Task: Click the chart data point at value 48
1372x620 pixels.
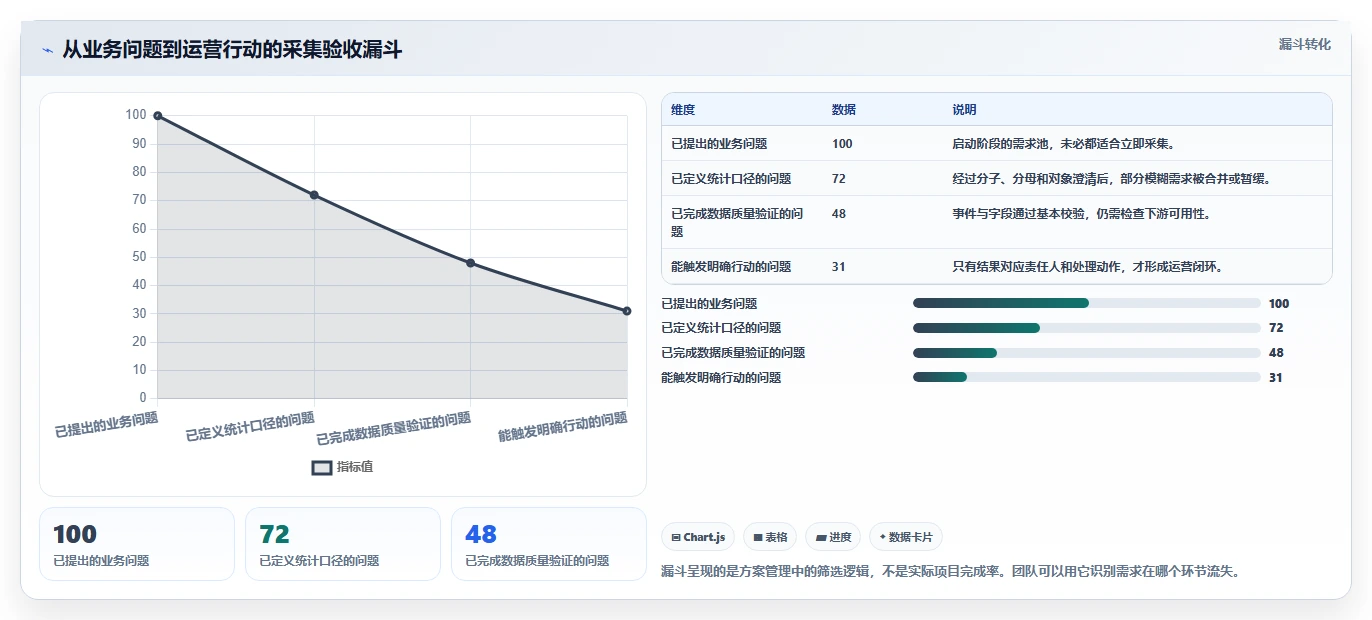Action: [471, 263]
